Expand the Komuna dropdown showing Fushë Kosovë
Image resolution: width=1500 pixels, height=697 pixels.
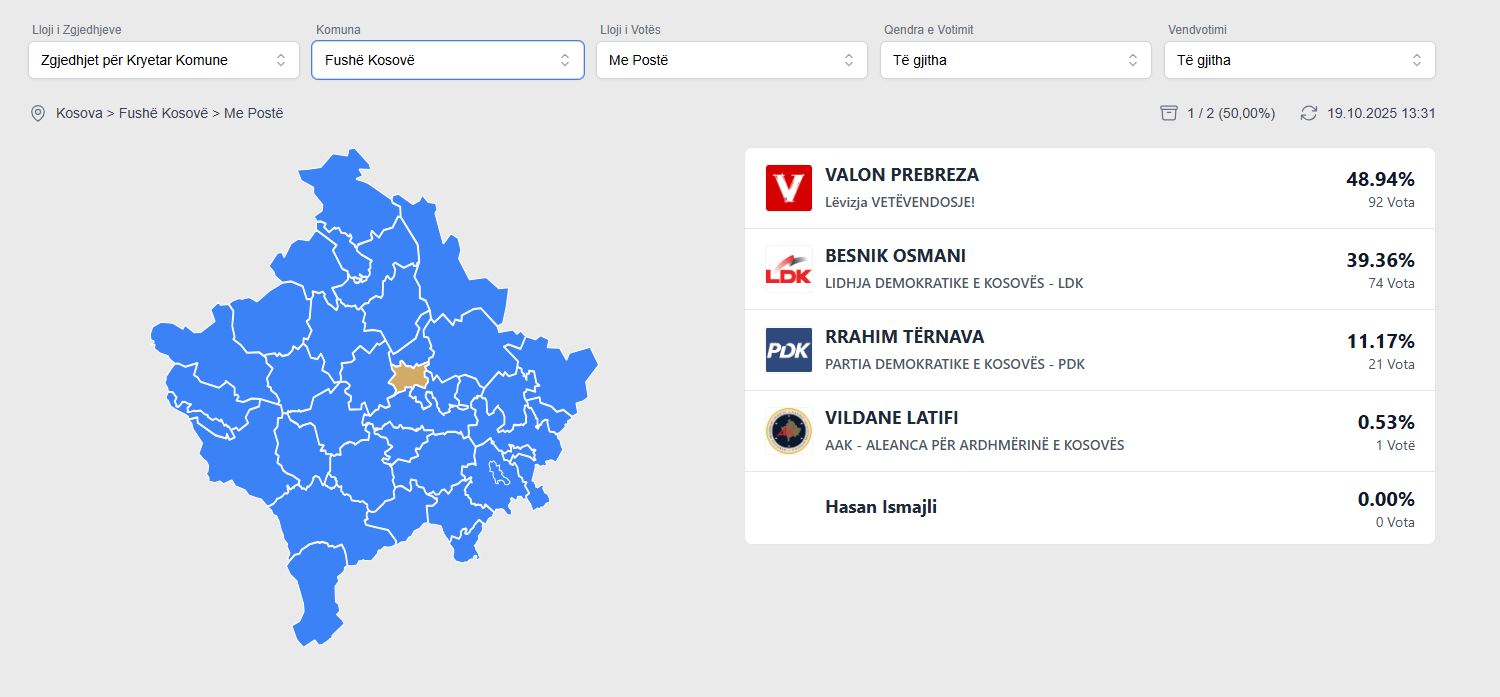pyautogui.click(x=448, y=60)
